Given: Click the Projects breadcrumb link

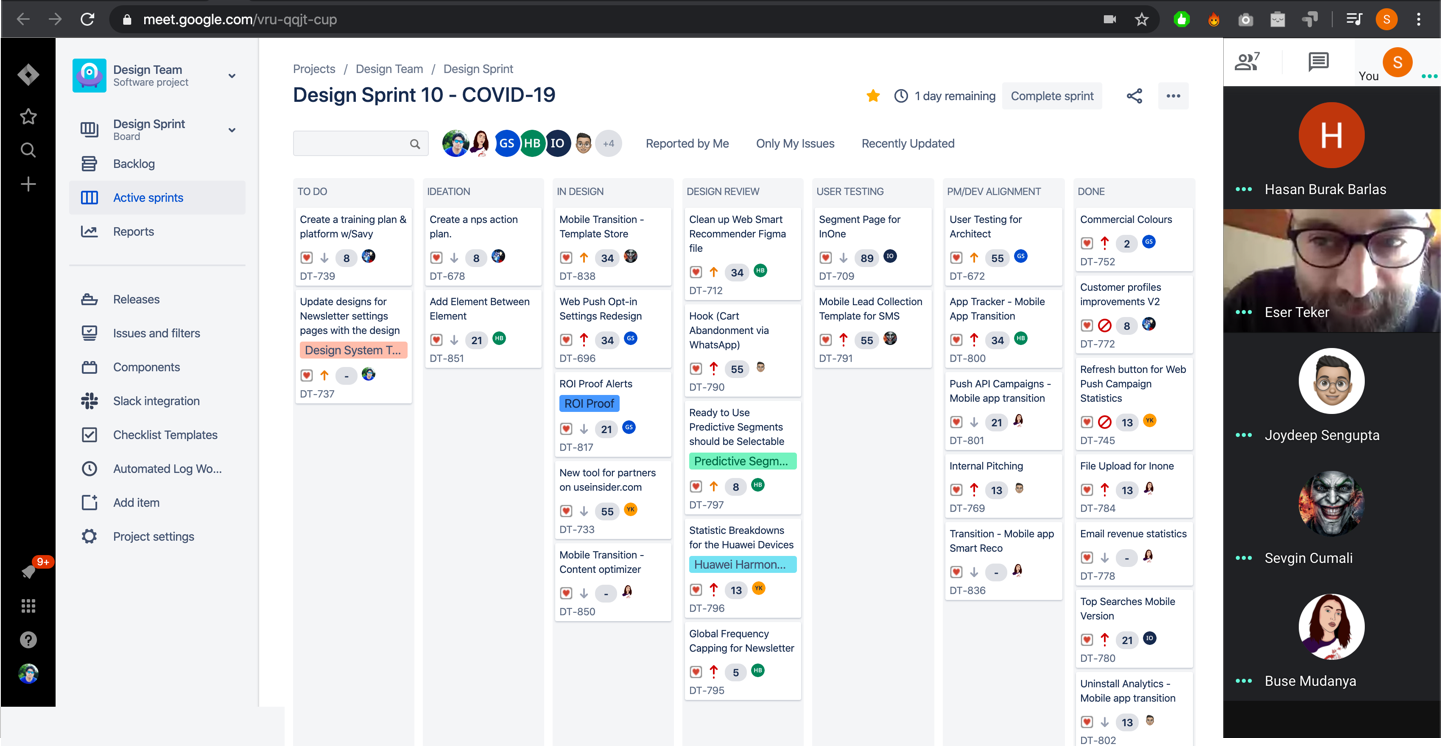Looking at the screenshot, I should coord(314,69).
